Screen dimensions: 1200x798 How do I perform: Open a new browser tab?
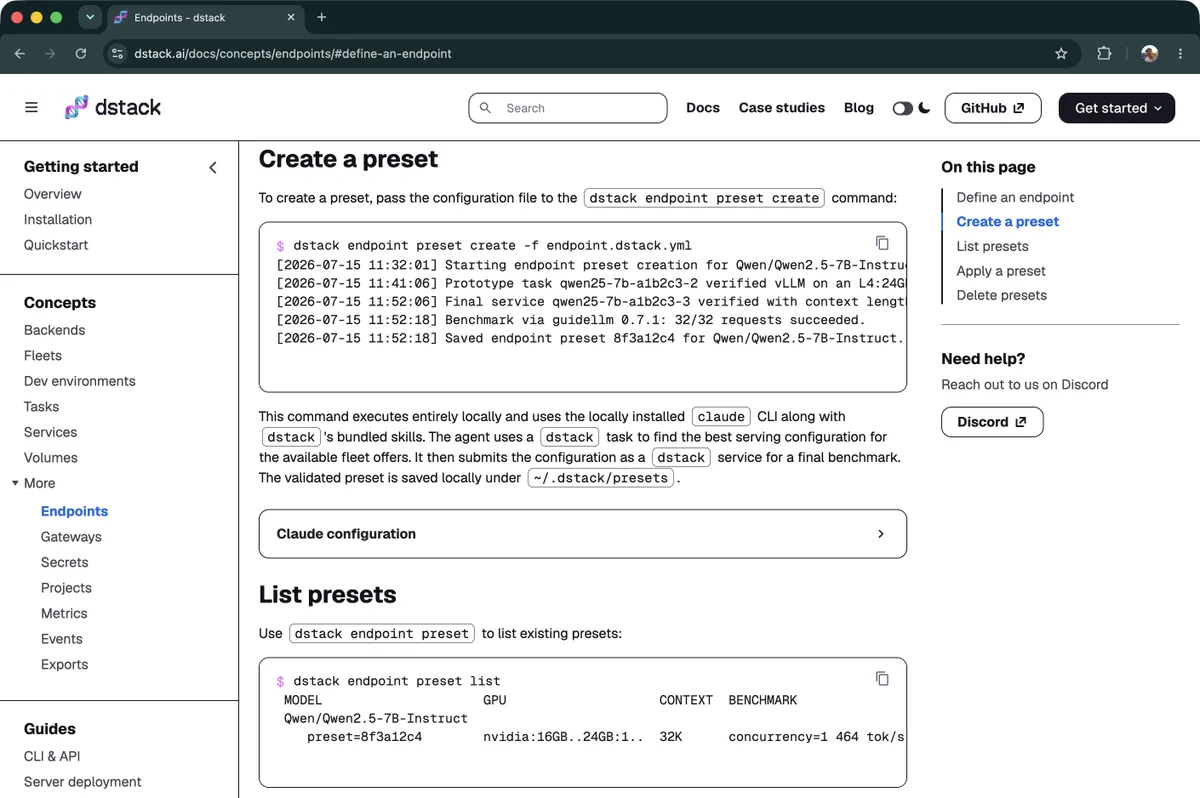click(x=322, y=17)
